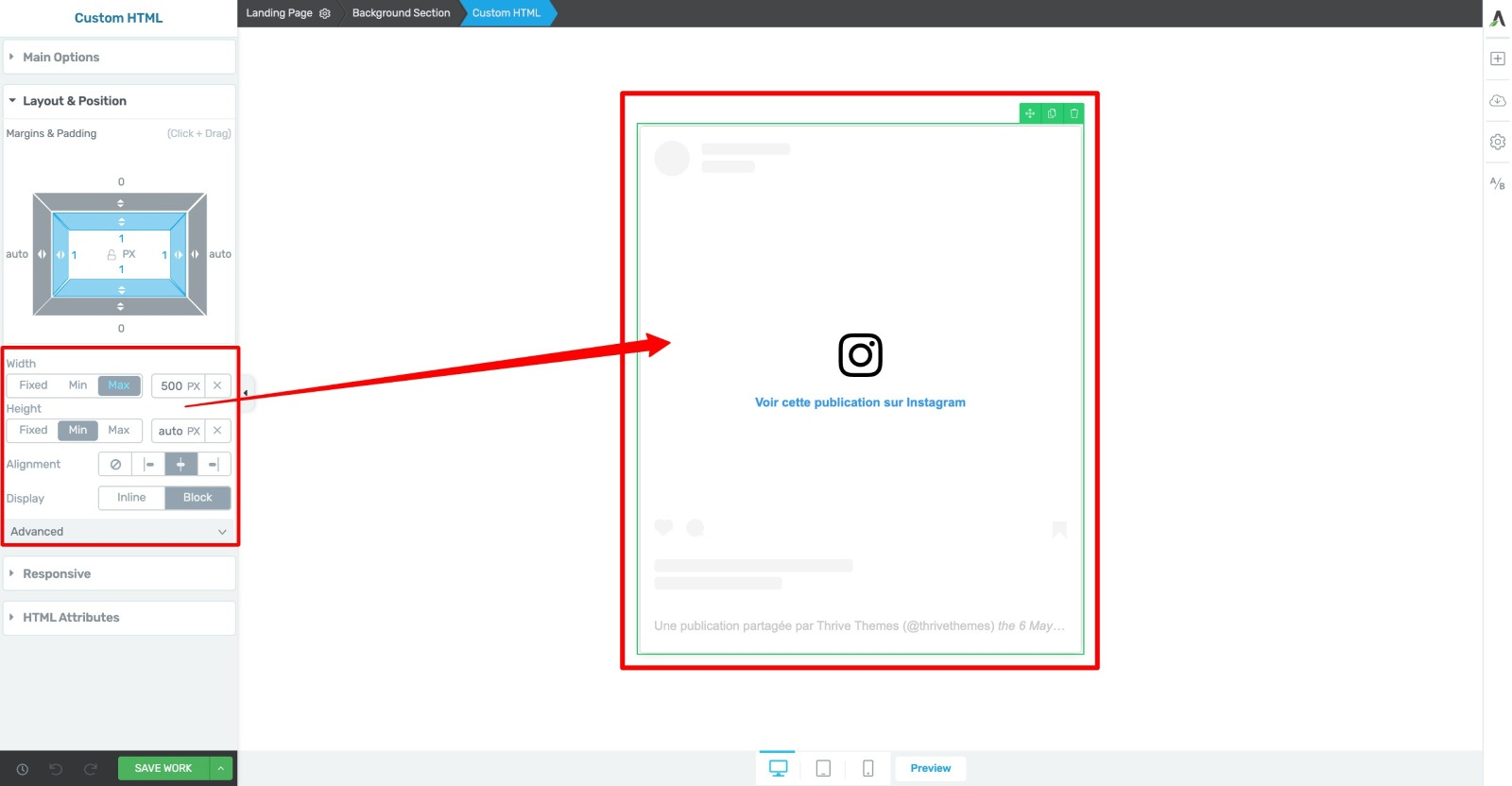
Task: Delete the Custom HTML element
Action: pyautogui.click(x=1074, y=113)
